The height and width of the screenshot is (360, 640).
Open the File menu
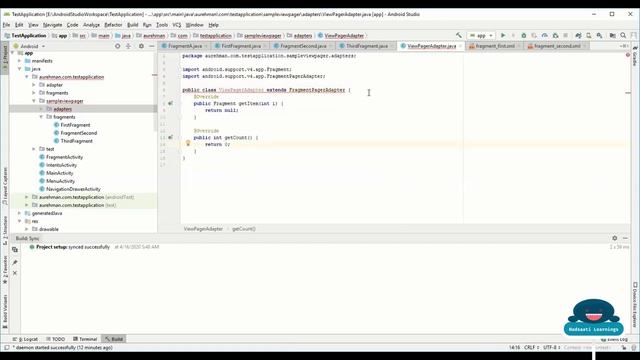[7, 25]
